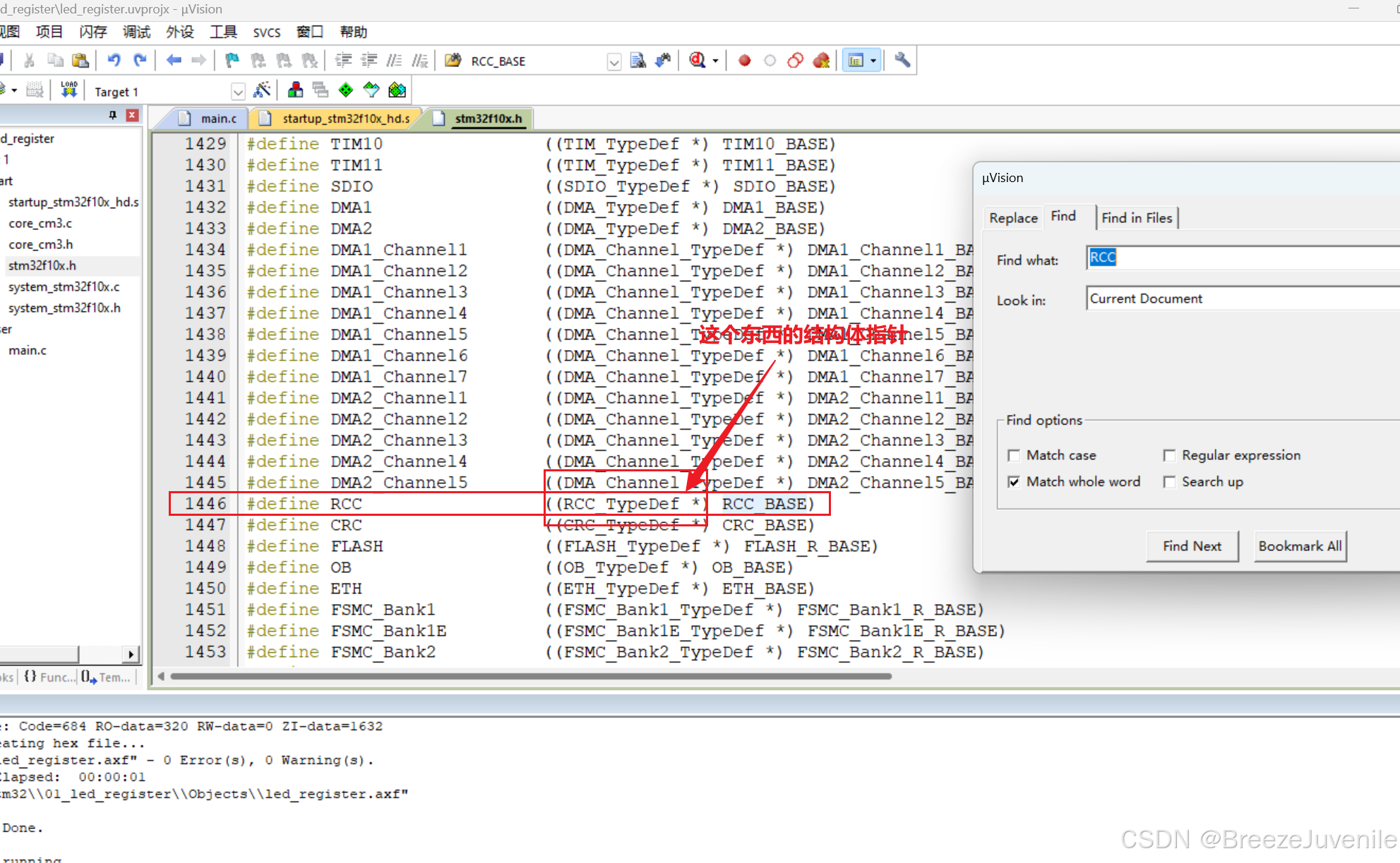Open Options for Target magic wand icon
Viewport: 1400px width, 863px height.
[x=262, y=90]
